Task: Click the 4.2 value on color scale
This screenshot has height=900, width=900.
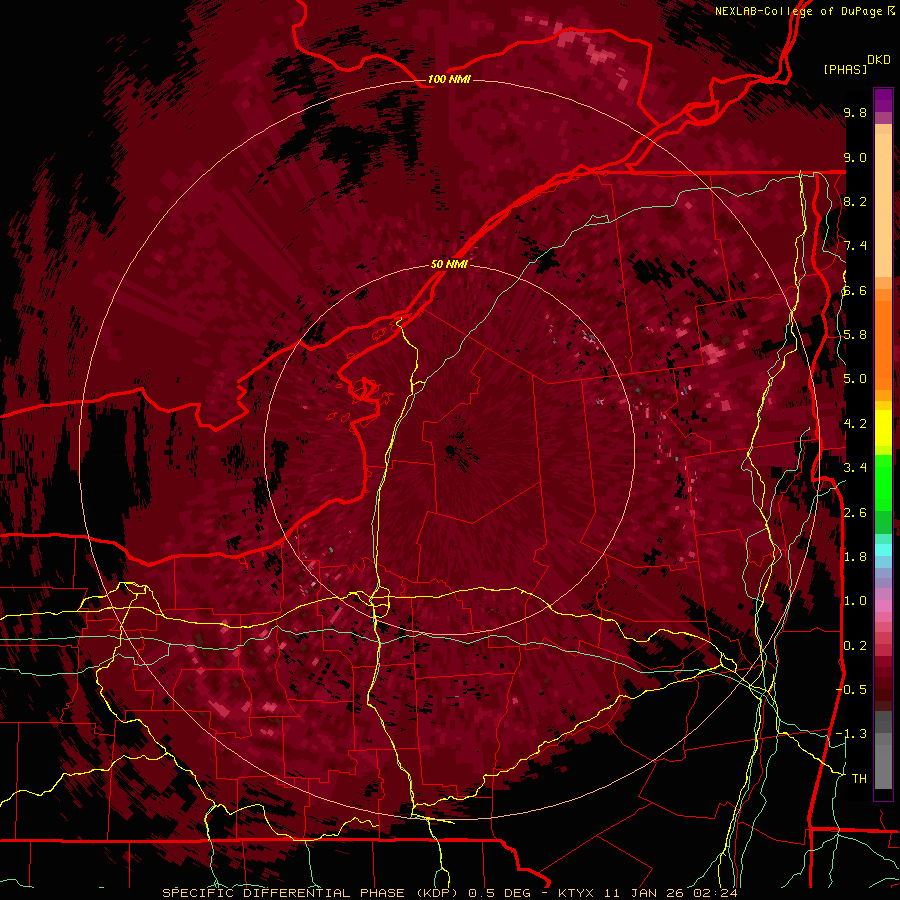Action: pyautogui.click(x=855, y=424)
